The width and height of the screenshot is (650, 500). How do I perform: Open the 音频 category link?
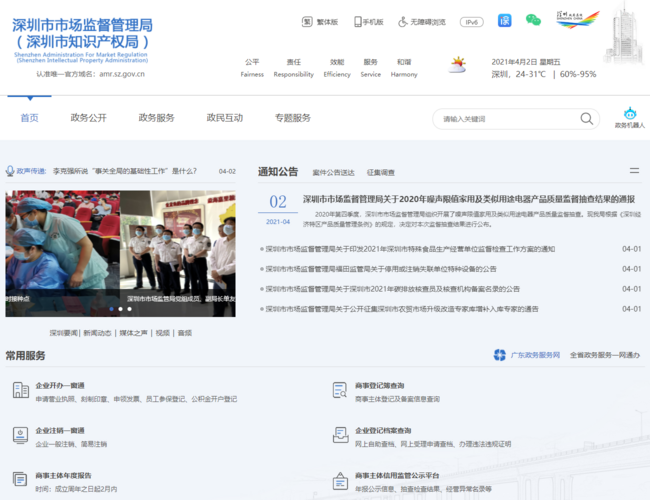tap(185, 333)
